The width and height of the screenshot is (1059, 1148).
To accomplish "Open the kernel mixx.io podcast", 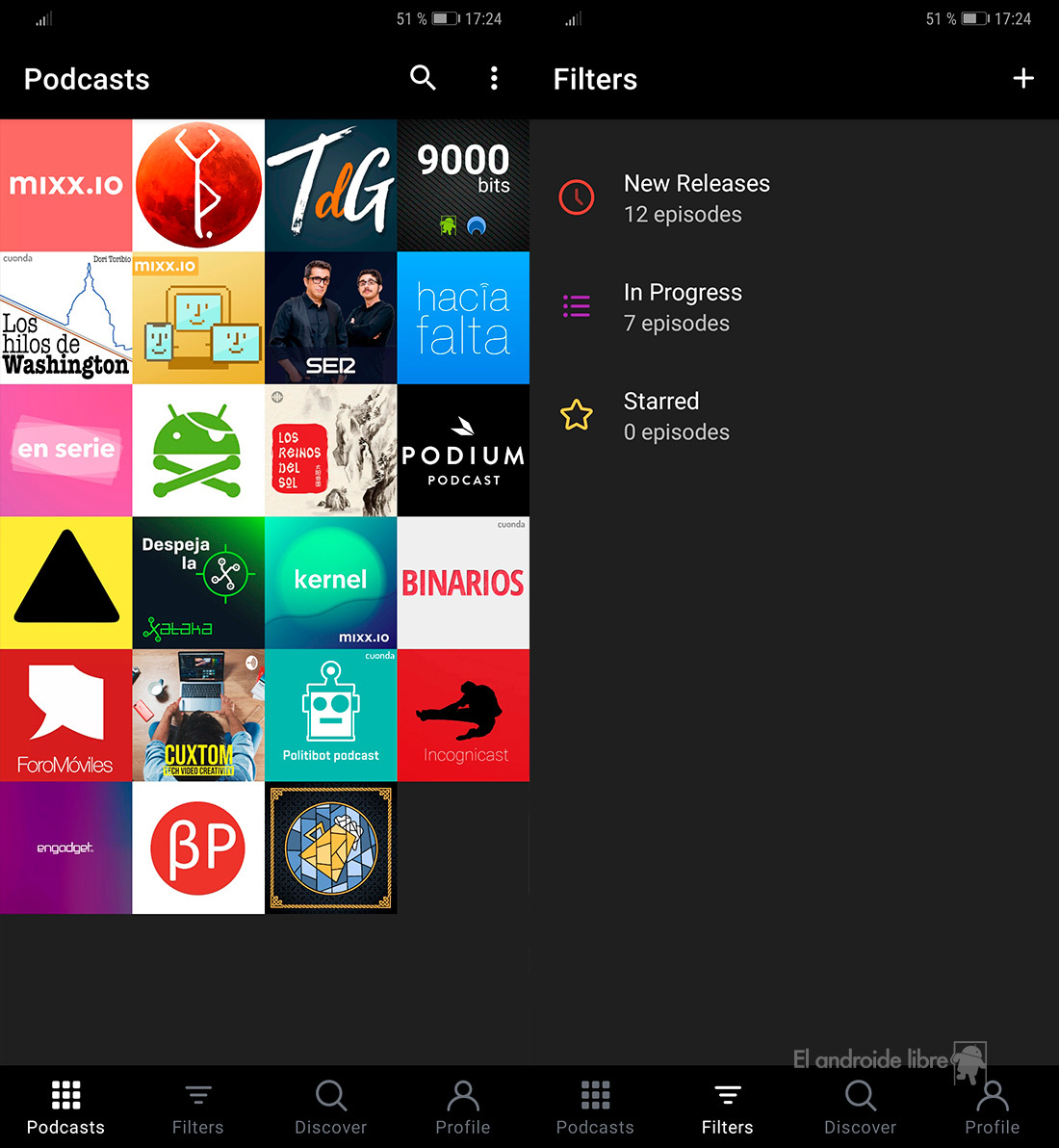I will [331, 583].
